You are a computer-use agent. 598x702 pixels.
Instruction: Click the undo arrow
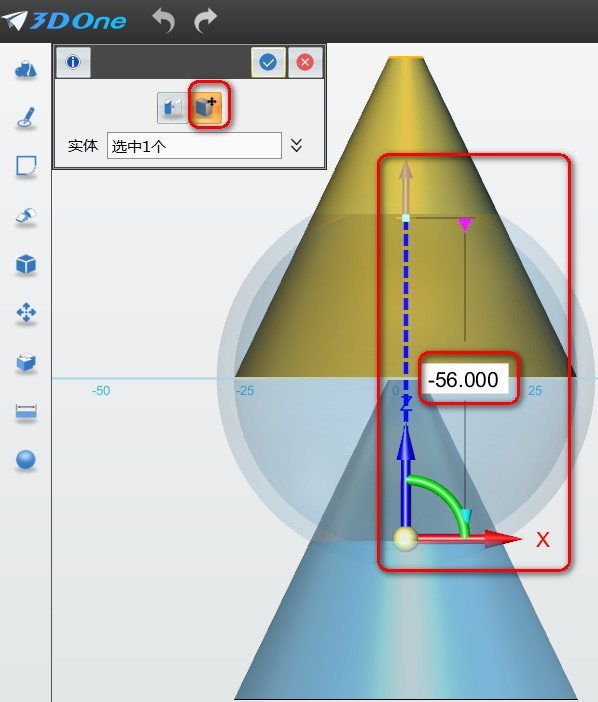tap(164, 21)
